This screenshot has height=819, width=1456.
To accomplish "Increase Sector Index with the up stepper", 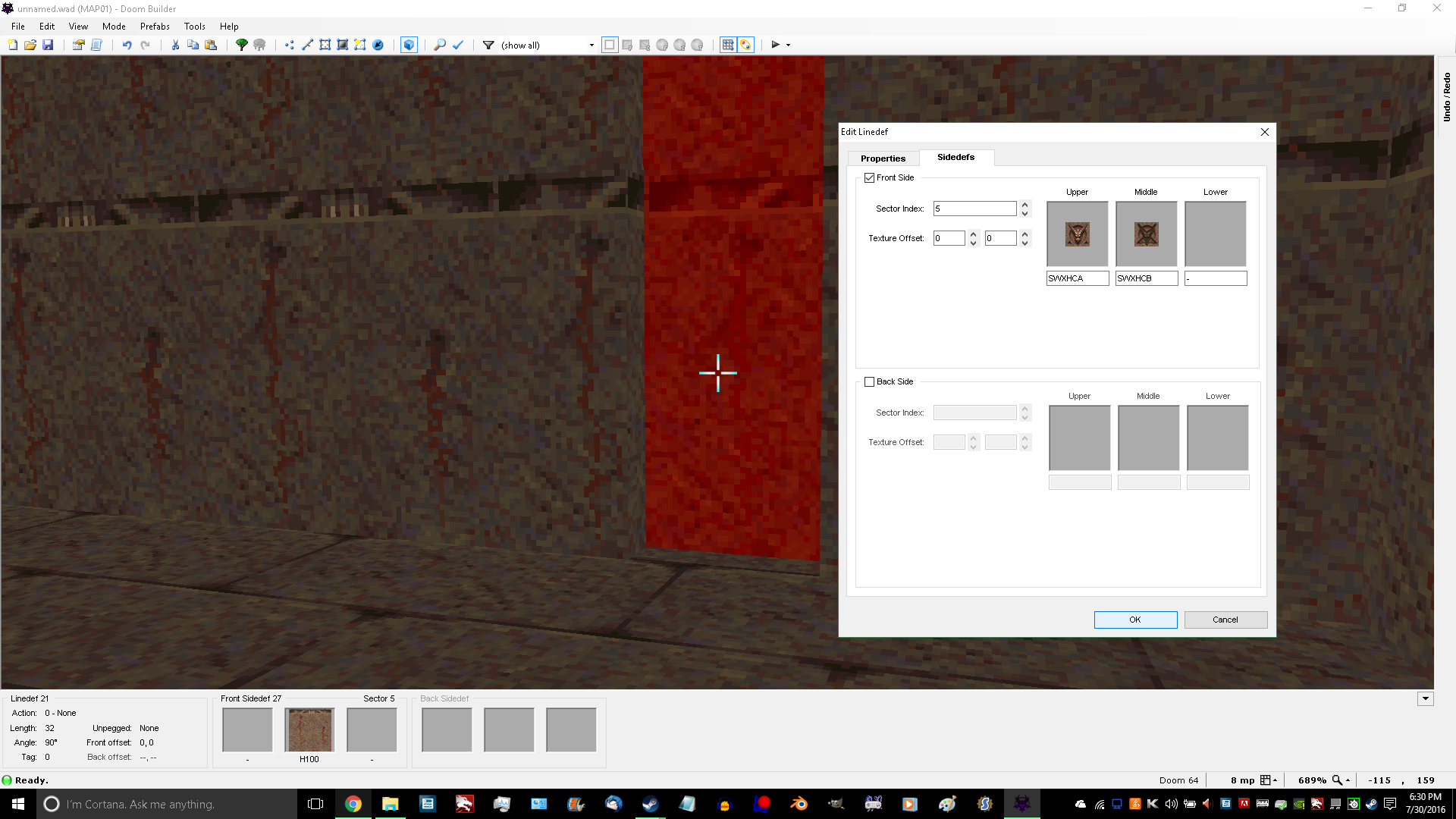I will (1025, 204).
